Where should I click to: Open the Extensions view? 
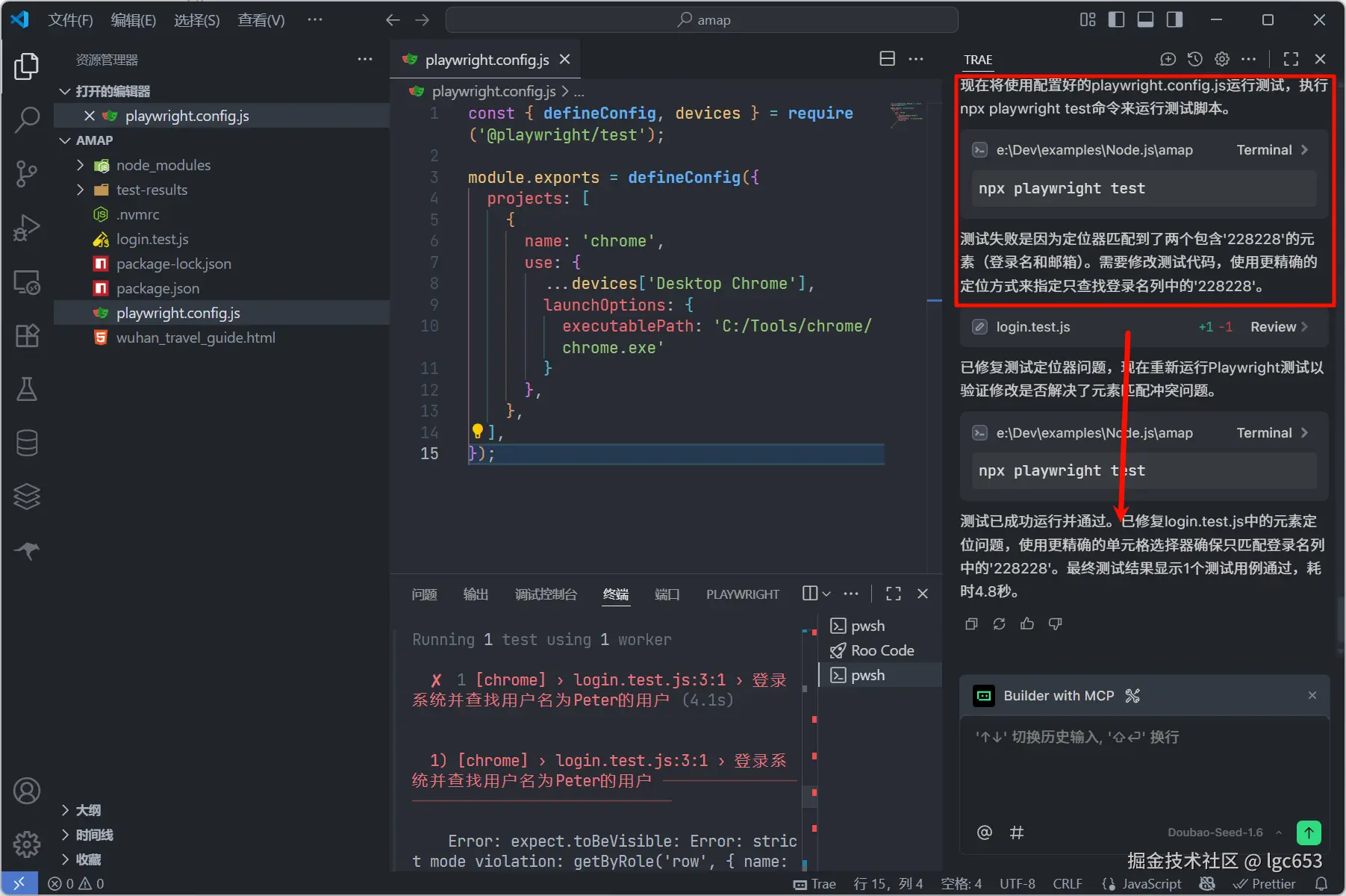(x=27, y=336)
